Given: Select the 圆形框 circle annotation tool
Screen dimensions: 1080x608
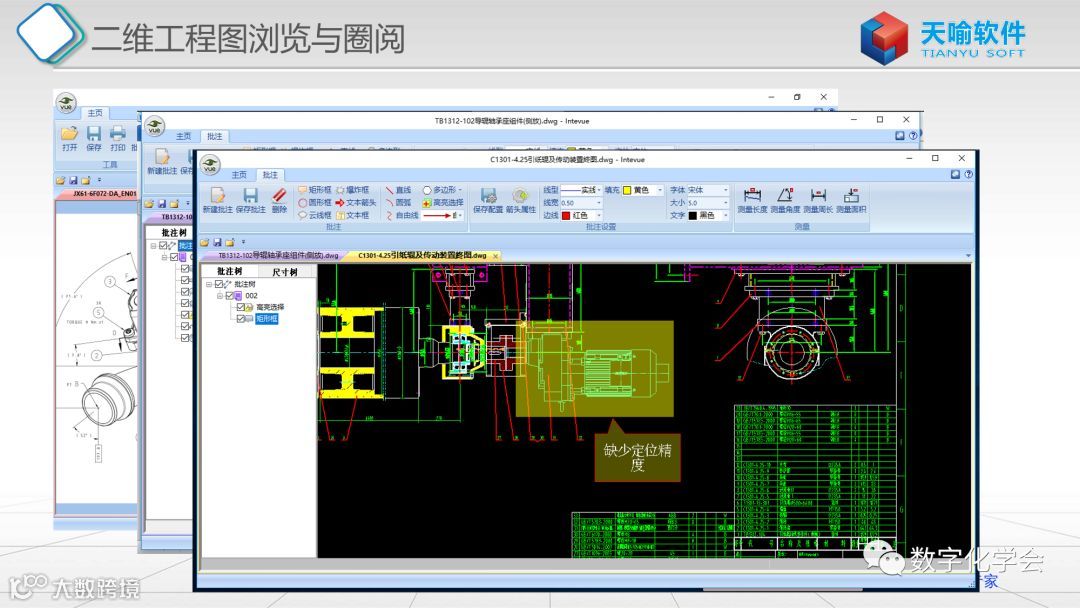Looking at the screenshot, I should click(x=315, y=202).
